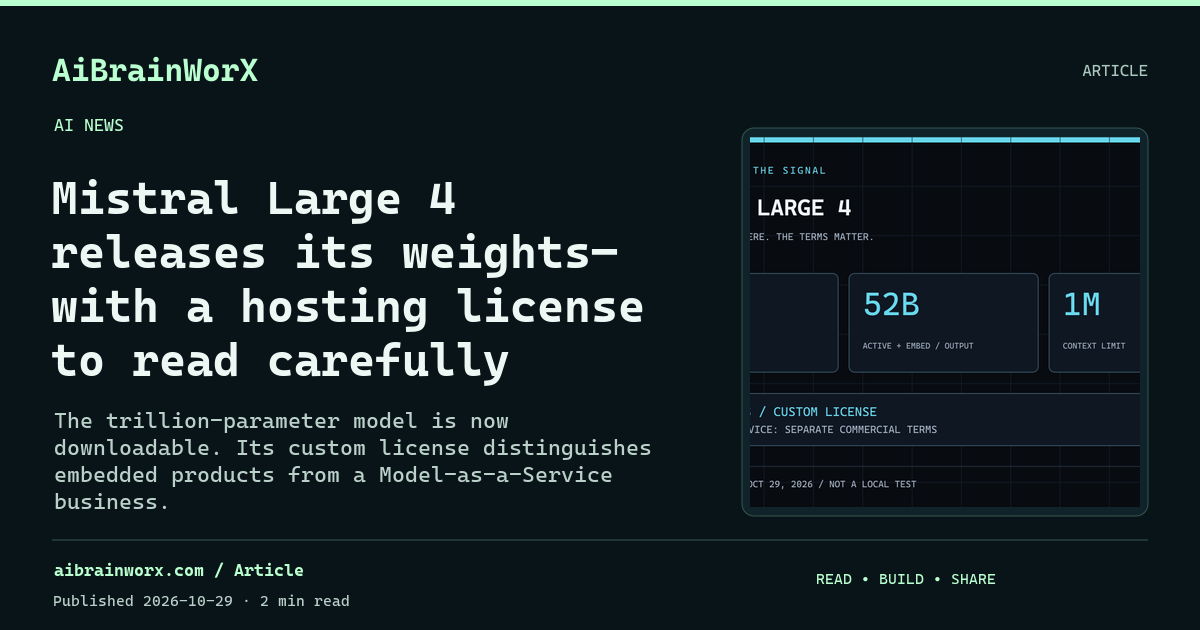
Task: Open the Mistral Large 4 headline
Action: [x=348, y=280]
